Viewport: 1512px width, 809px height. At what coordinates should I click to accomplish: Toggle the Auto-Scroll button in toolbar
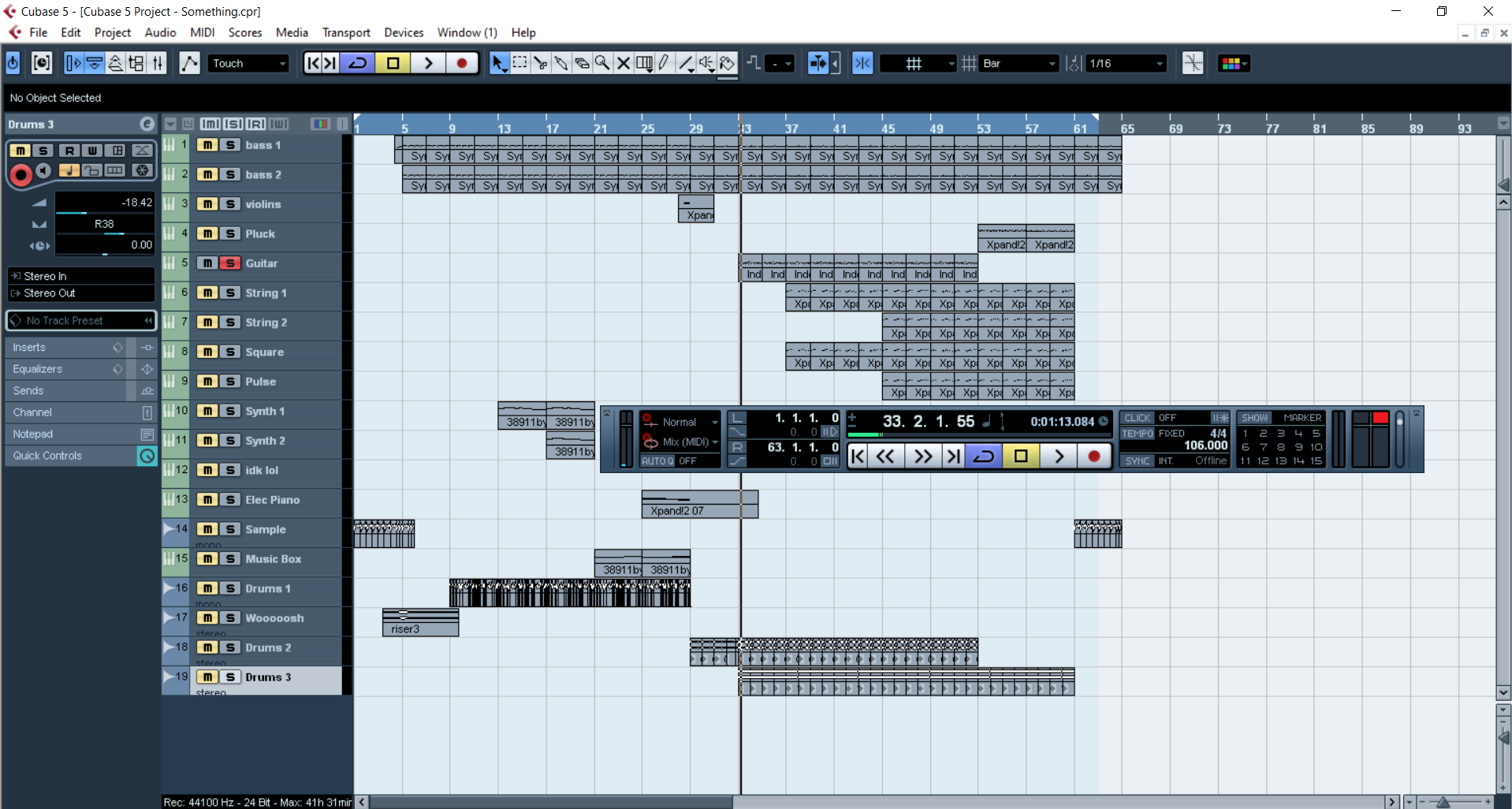click(818, 63)
